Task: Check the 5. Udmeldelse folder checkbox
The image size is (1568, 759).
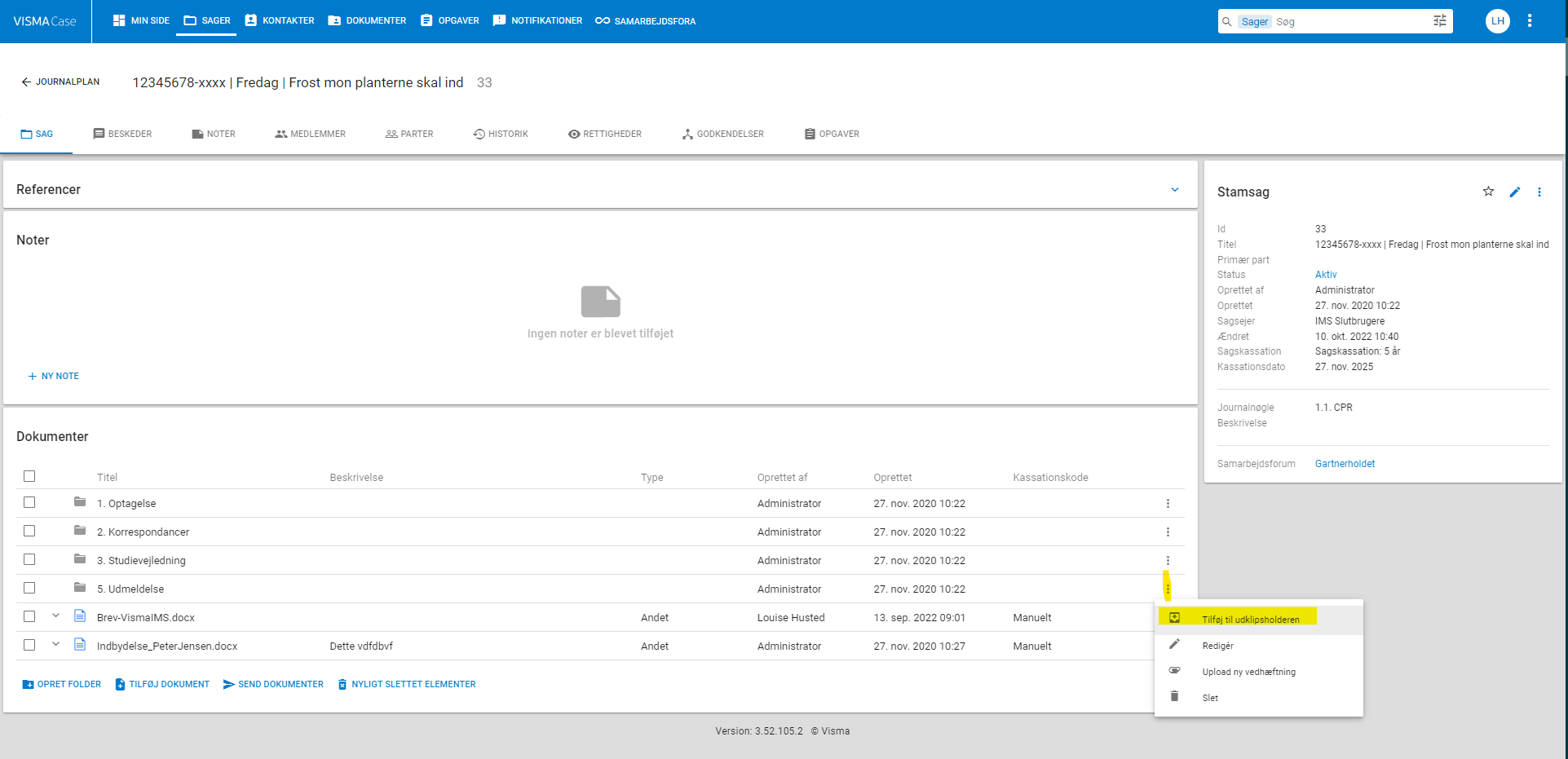Action: point(29,588)
